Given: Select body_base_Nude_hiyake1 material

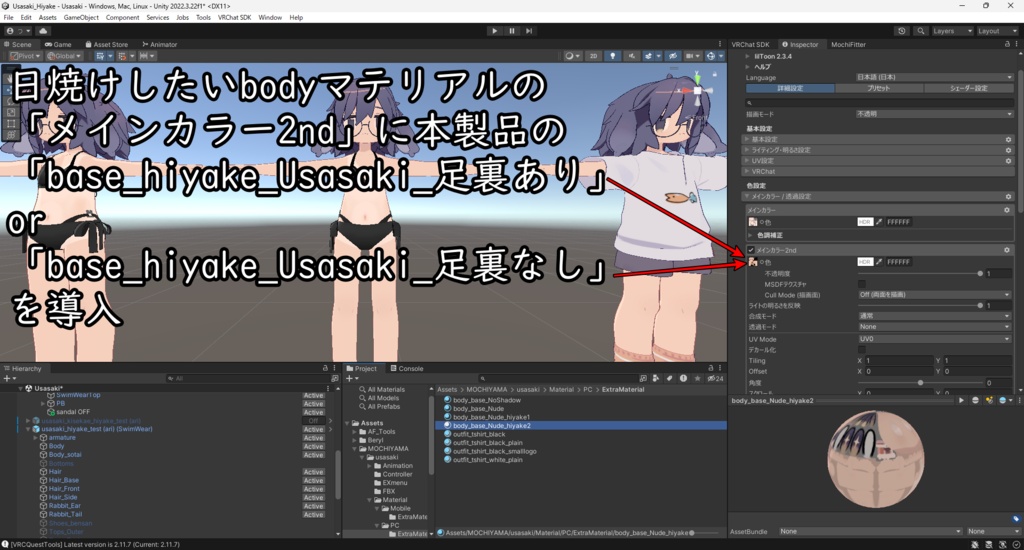Looking at the screenshot, I should (x=491, y=417).
